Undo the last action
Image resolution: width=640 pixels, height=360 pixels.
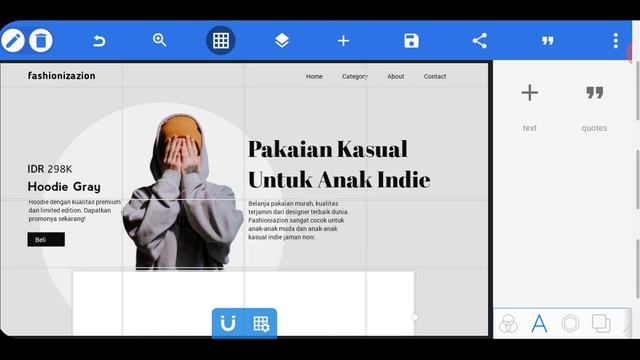99,41
